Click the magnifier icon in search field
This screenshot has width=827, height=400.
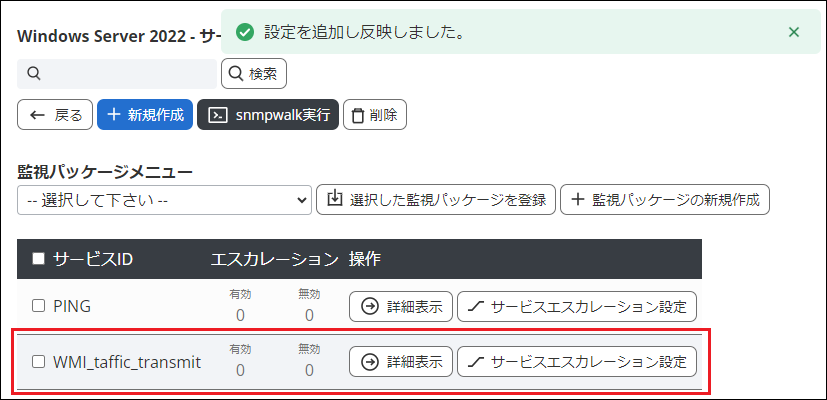click(x=33, y=73)
